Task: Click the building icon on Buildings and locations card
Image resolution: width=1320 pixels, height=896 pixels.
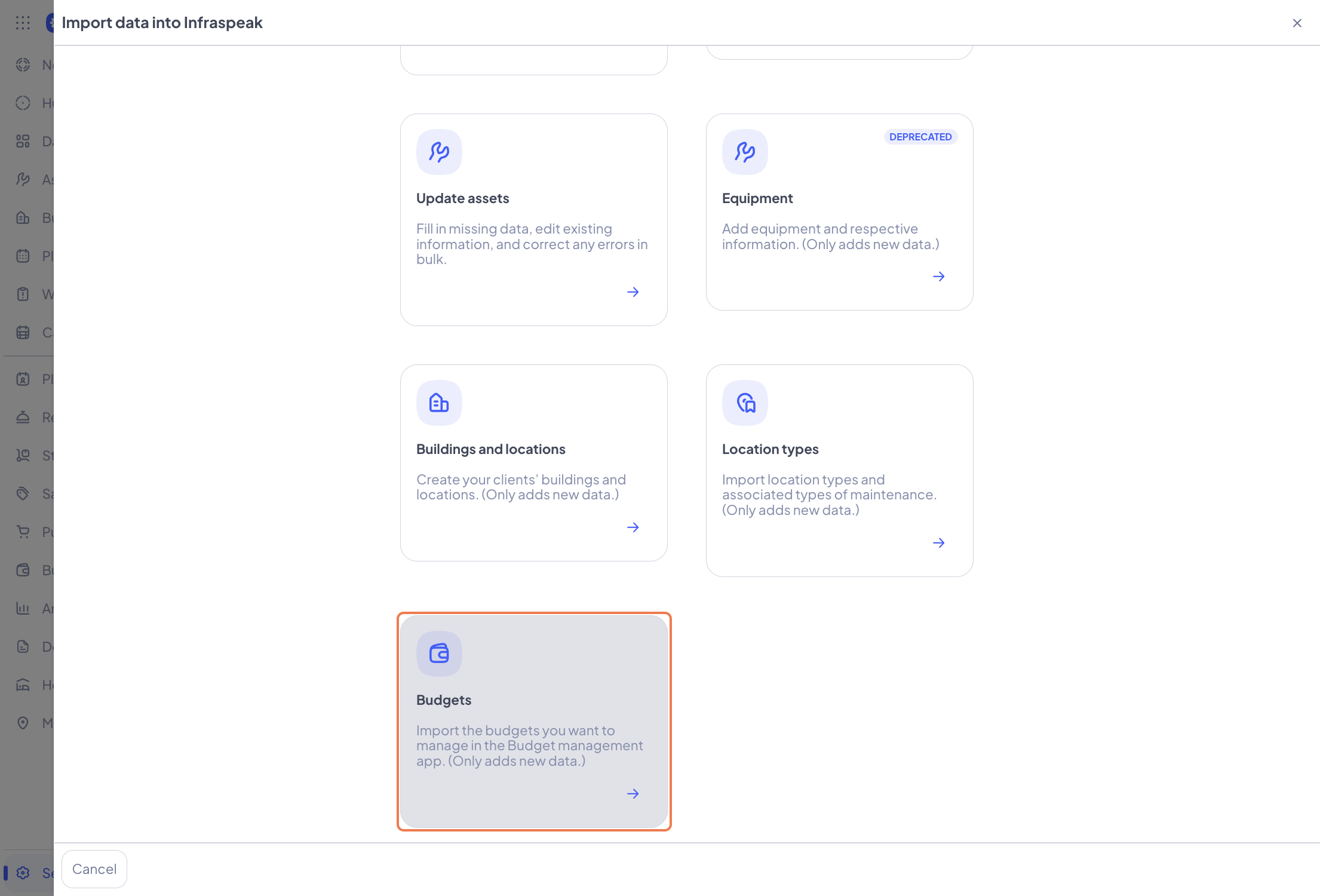Action: click(x=439, y=403)
